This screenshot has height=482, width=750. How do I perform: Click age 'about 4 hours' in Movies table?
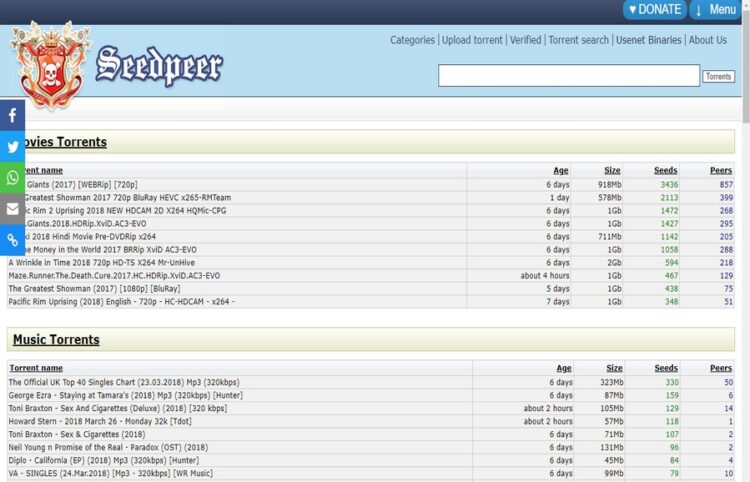click(x=545, y=275)
